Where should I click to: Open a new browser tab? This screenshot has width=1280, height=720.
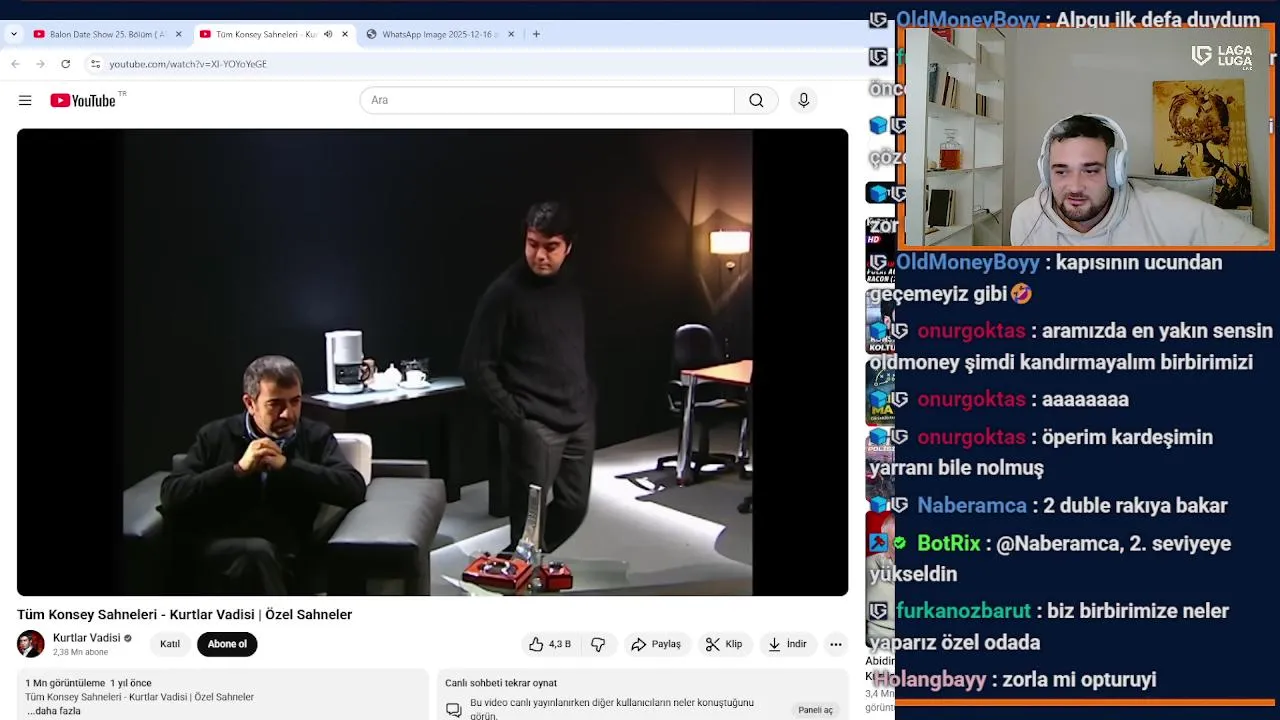[536, 34]
